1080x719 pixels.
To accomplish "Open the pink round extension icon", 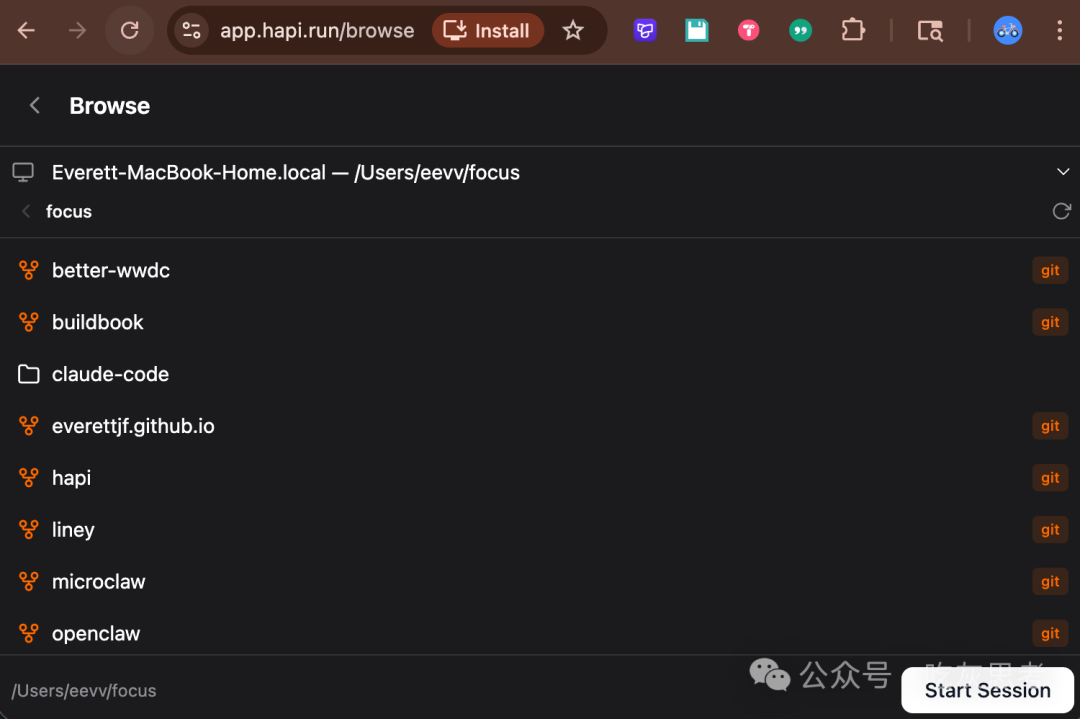I will click(748, 30).
